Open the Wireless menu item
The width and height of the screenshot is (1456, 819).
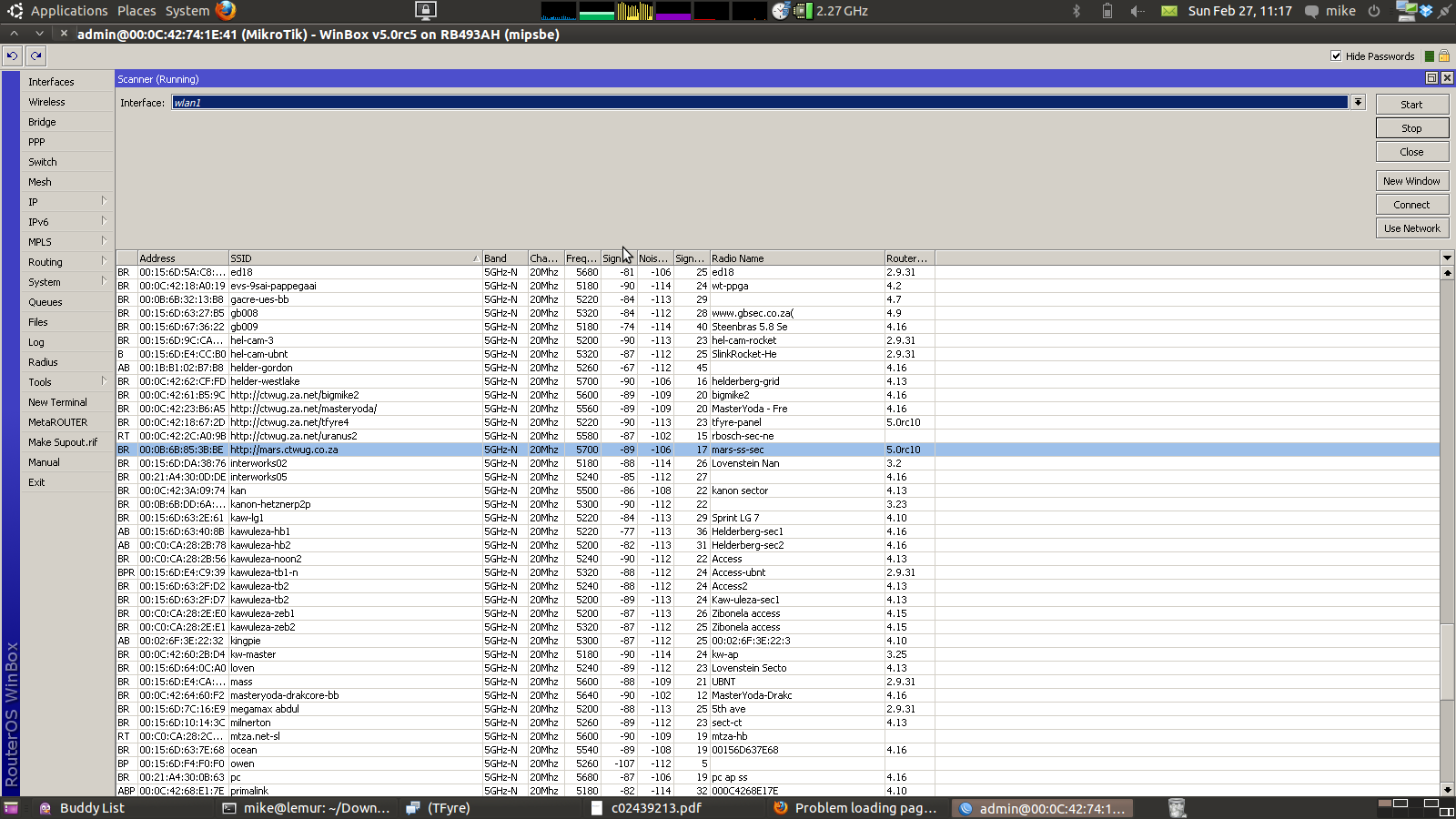pos(67,102)
